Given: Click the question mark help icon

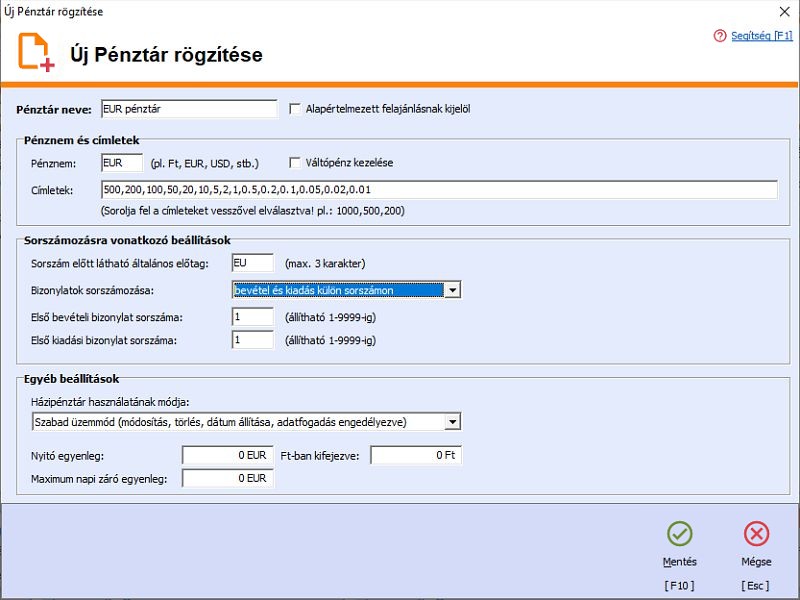Looking at the screenshot, I should [x=718, y=34].
